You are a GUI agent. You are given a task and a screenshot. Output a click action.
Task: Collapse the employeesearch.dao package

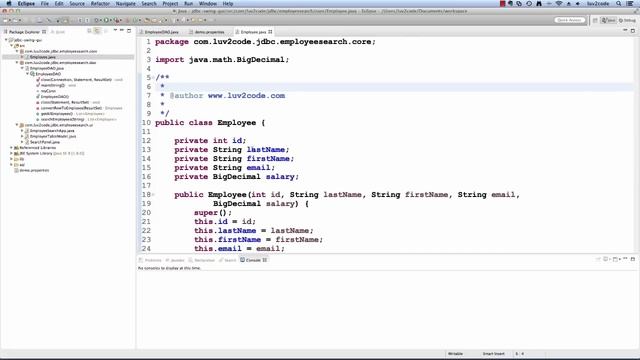click(17, 63)
